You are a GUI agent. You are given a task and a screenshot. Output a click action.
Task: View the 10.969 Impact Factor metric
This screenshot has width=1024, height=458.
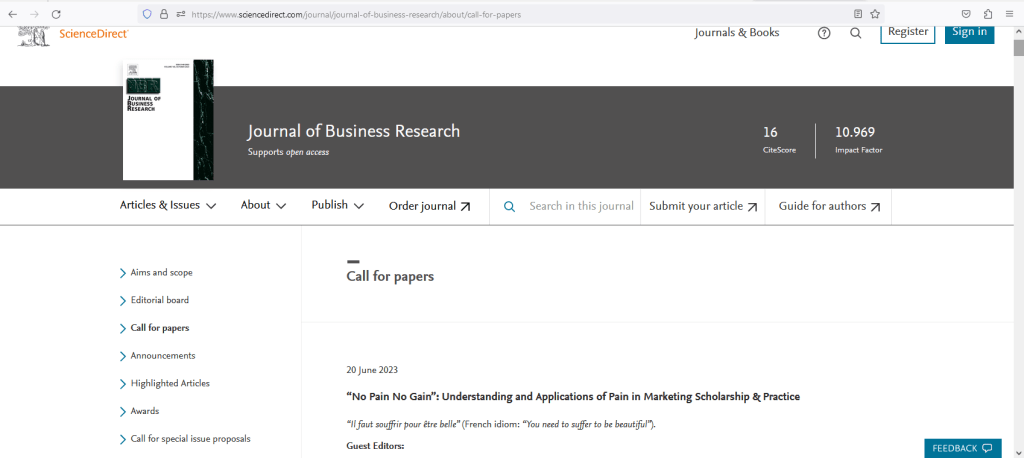coord(858,140)
